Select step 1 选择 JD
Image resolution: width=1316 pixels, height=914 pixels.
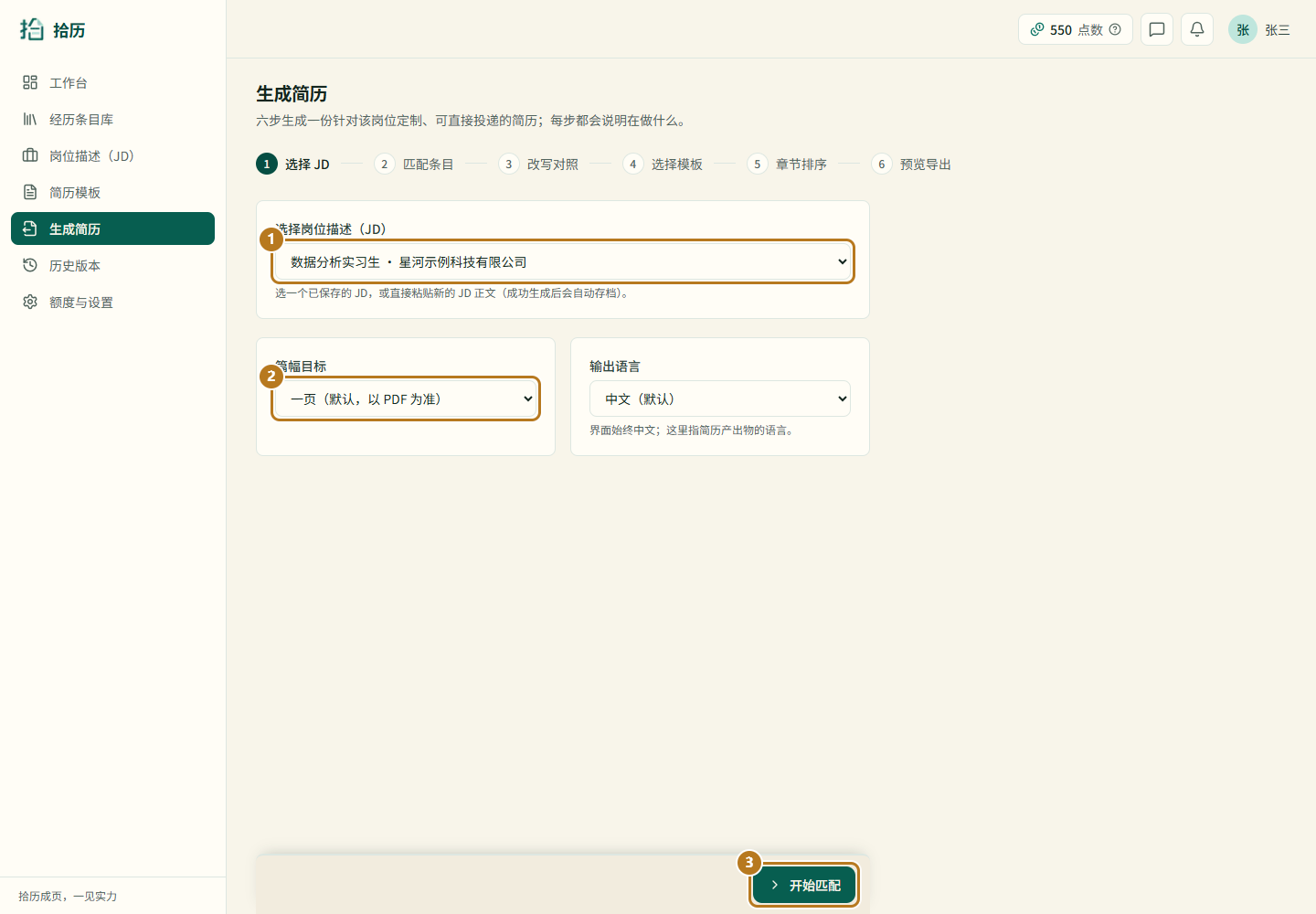pos(292,164)
